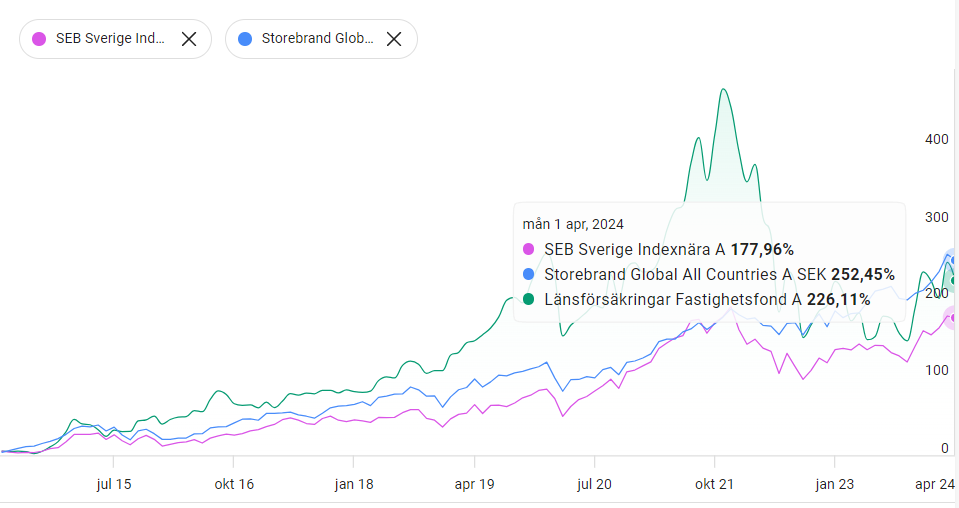Image resolution: width=959 pixels, height=508 pixels.
Task: Remove the Storebrand Global fund chip
Action: [394, 39]
